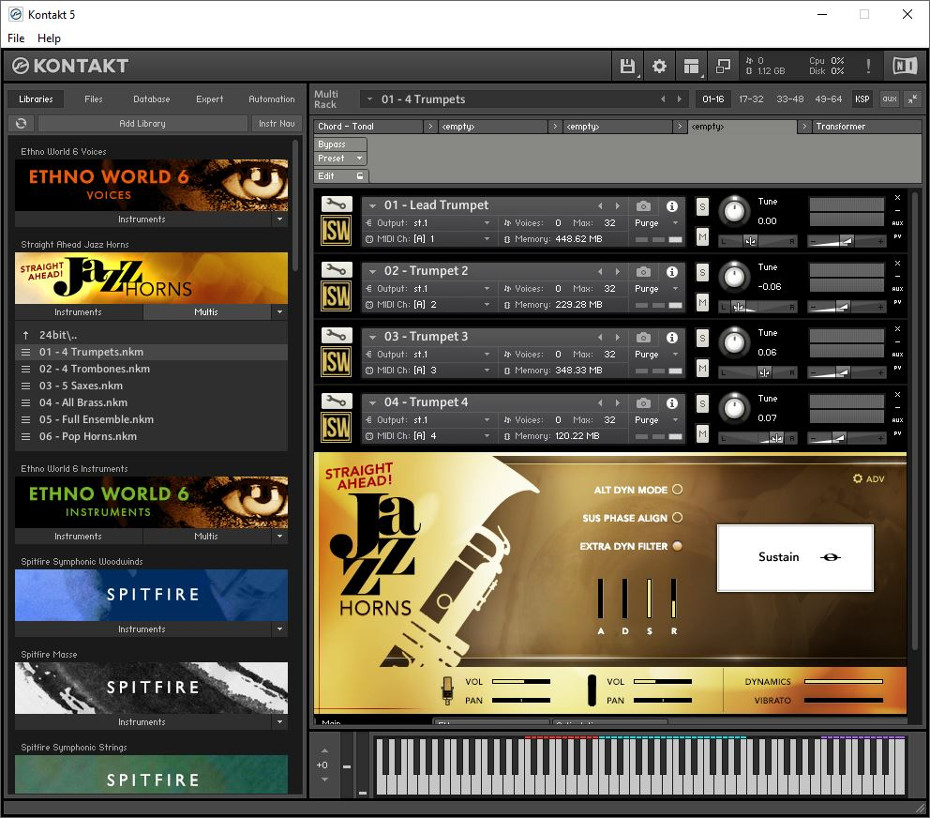Switch to the Files tab
Screen dimensions: 930x818
point(93,99)
